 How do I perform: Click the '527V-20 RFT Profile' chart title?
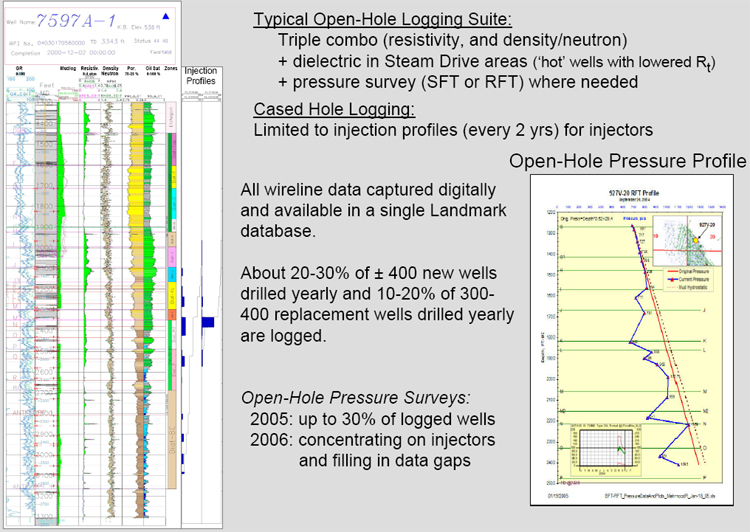pyautogui.click(x=633, y=193)
